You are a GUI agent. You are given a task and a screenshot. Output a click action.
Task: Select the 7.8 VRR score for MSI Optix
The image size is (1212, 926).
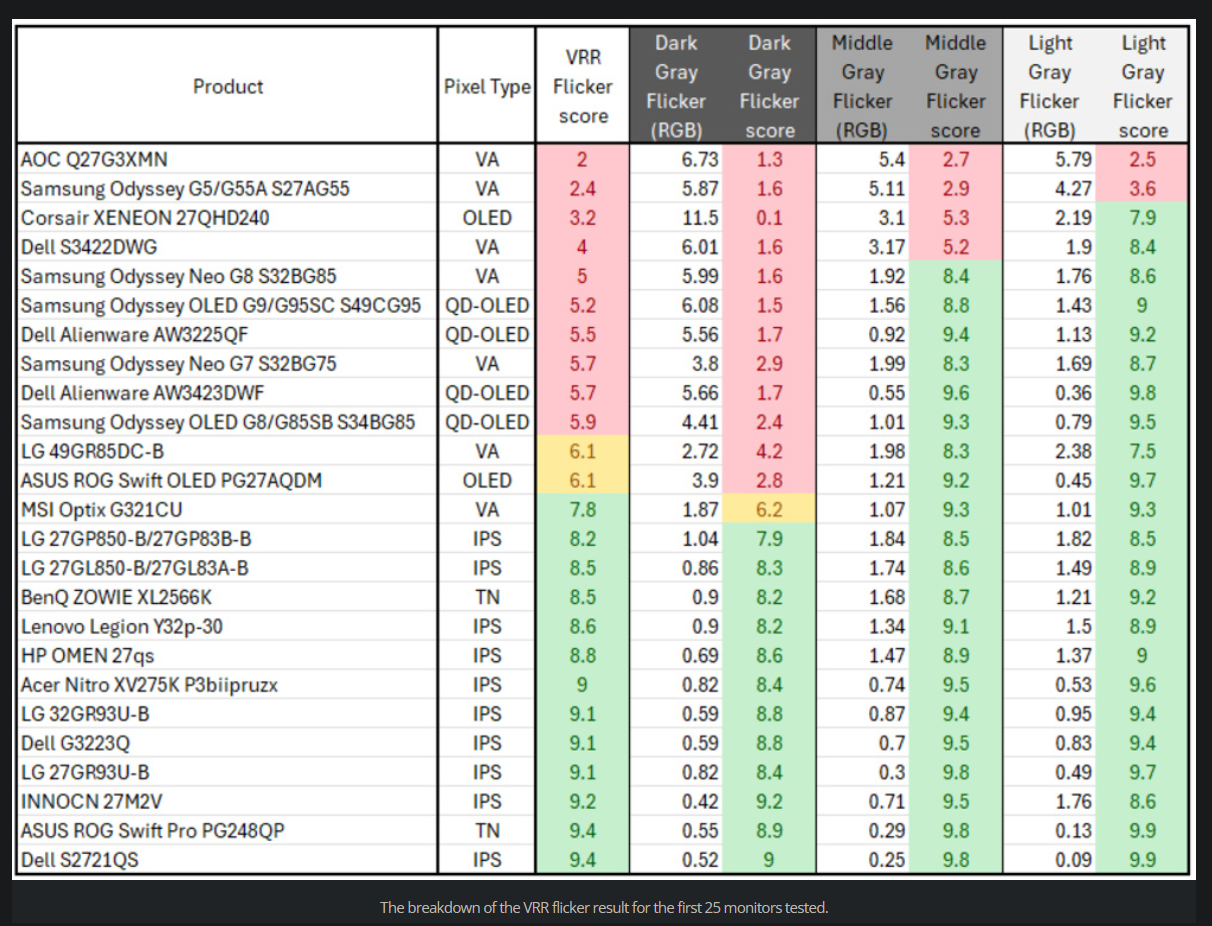pos(583,509)
